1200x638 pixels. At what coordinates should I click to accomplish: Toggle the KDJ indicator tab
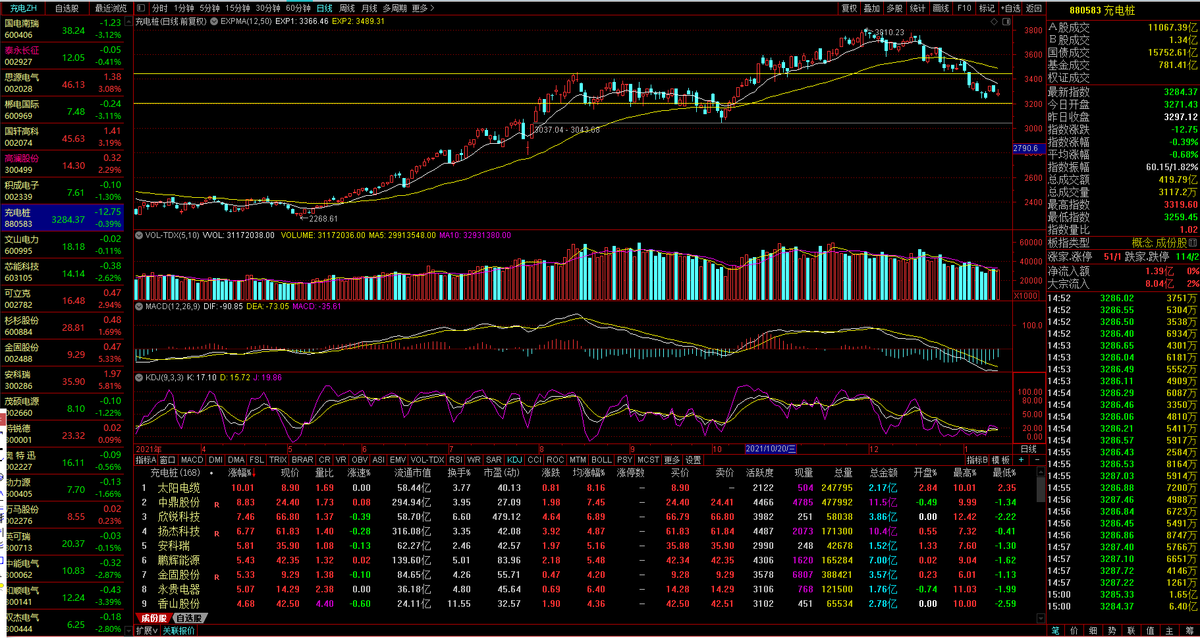514,460
